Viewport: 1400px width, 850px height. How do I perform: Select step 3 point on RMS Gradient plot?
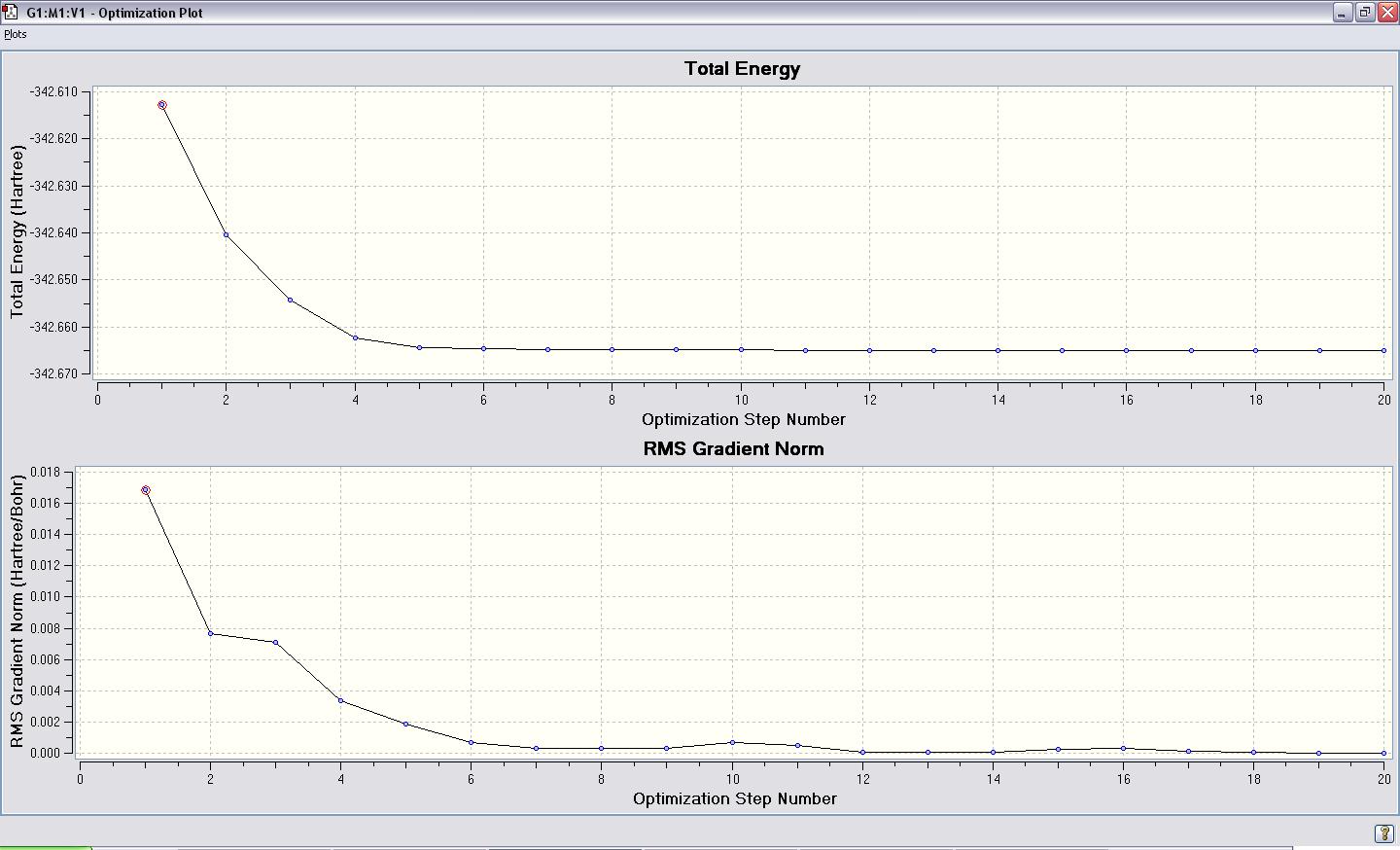(x=276, y=642)
